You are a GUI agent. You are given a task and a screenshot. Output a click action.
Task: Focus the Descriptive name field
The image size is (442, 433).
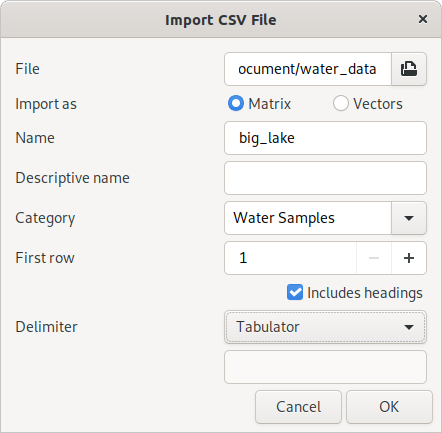[x=325, y=178]
